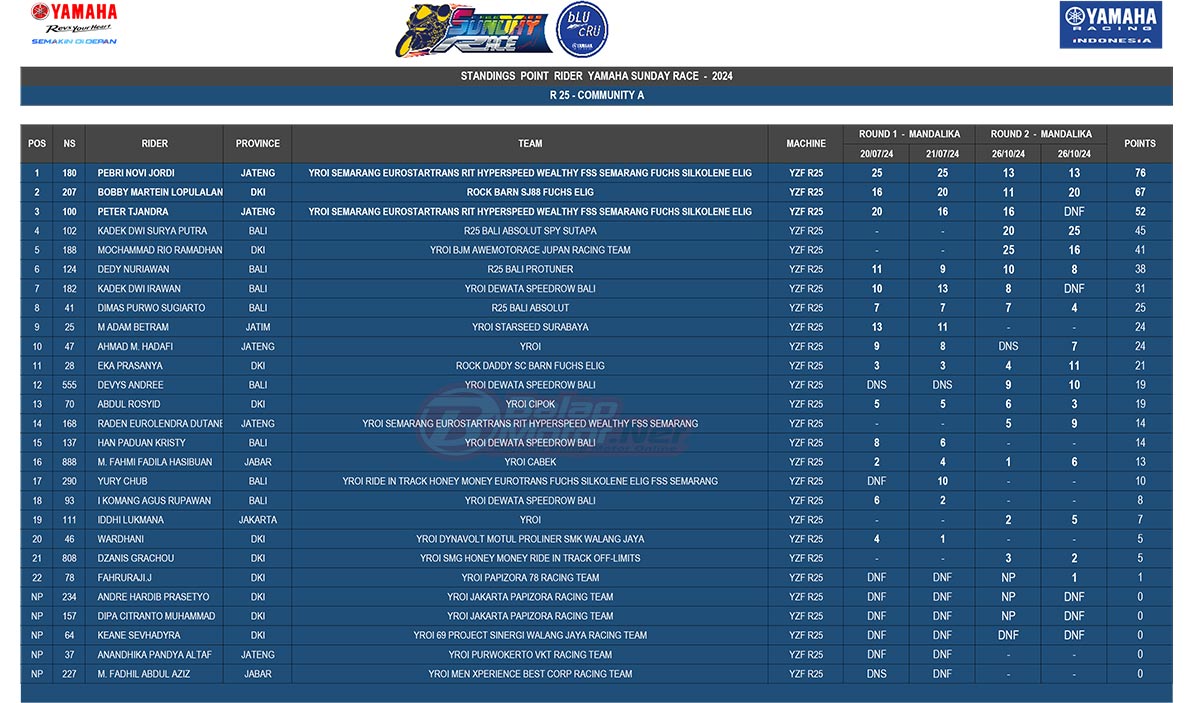Image resolution: width=1200 pixels, height=703 pixels.
Task: Select rider DIPA CITRANTO MUHAMMAD
Action: coord(156,616)
